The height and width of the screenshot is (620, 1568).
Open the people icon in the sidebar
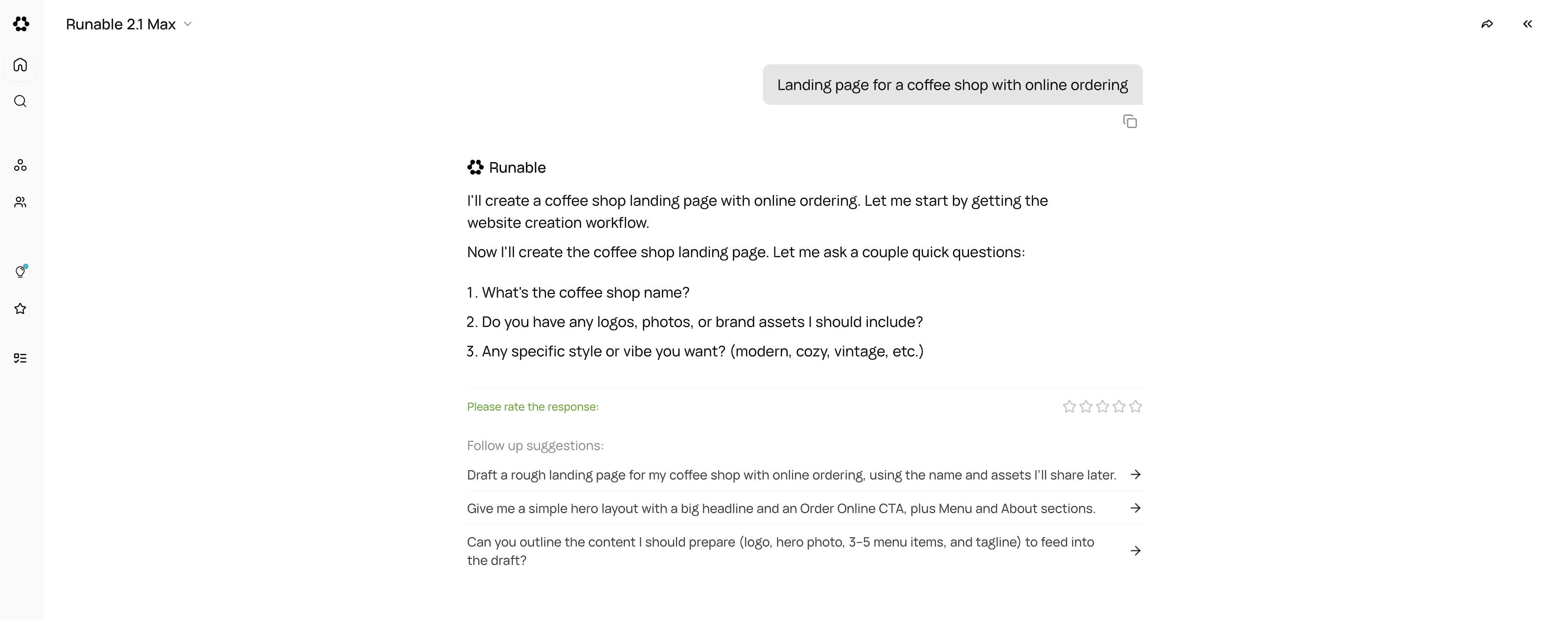20,202
